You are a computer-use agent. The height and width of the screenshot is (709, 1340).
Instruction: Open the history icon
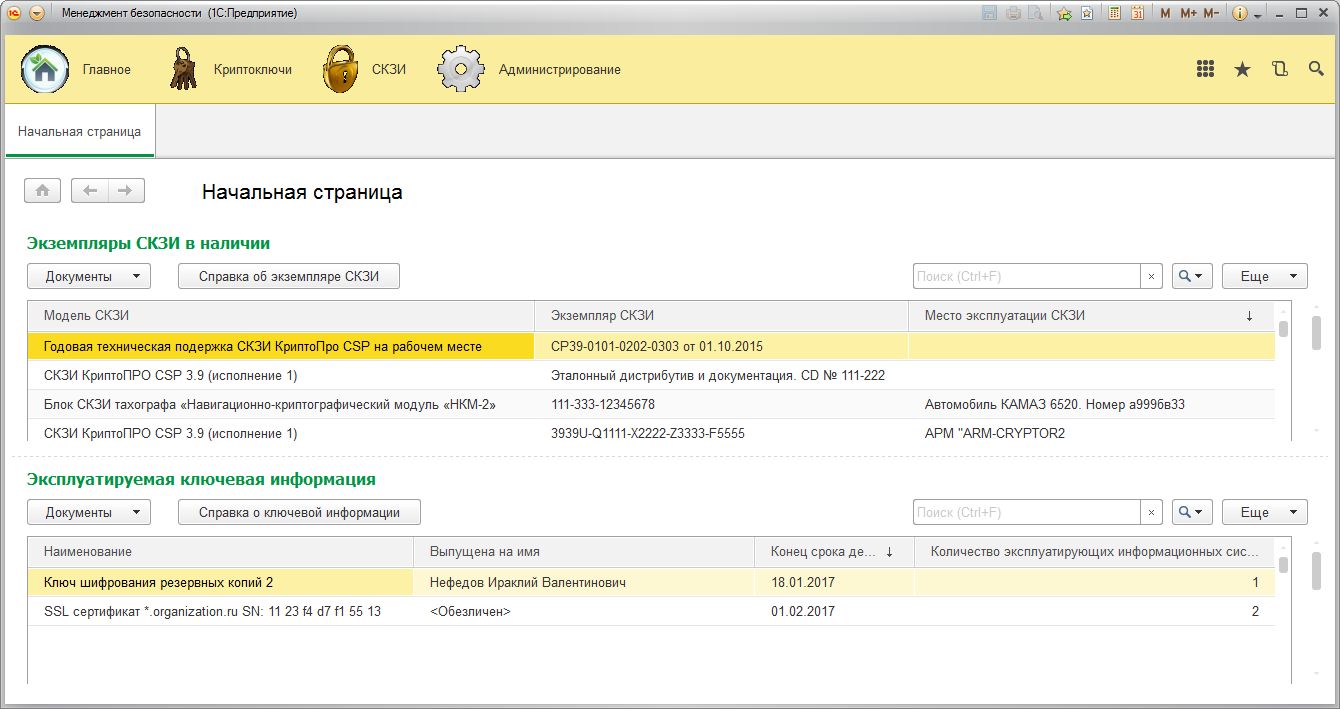click(x=1280, y=69)
